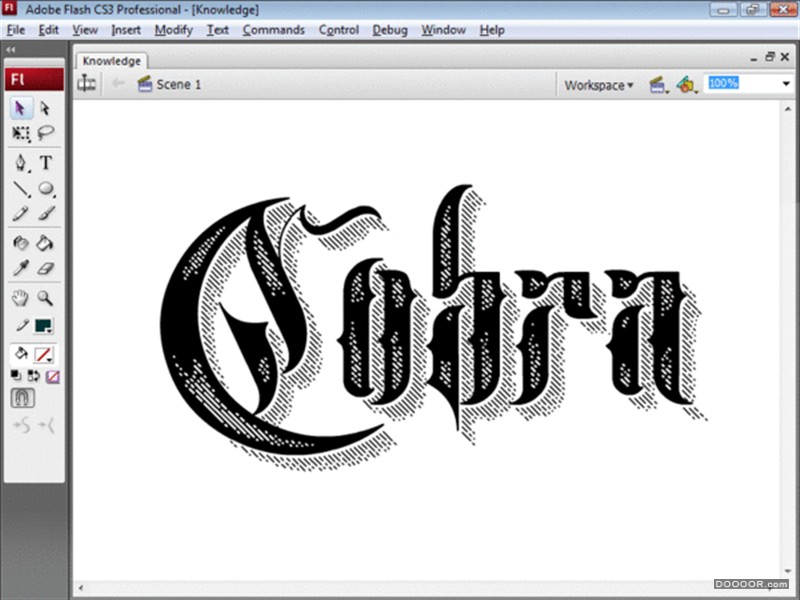
Task: Click the vertical scrollbar up arrow
Action: point(788,108)
